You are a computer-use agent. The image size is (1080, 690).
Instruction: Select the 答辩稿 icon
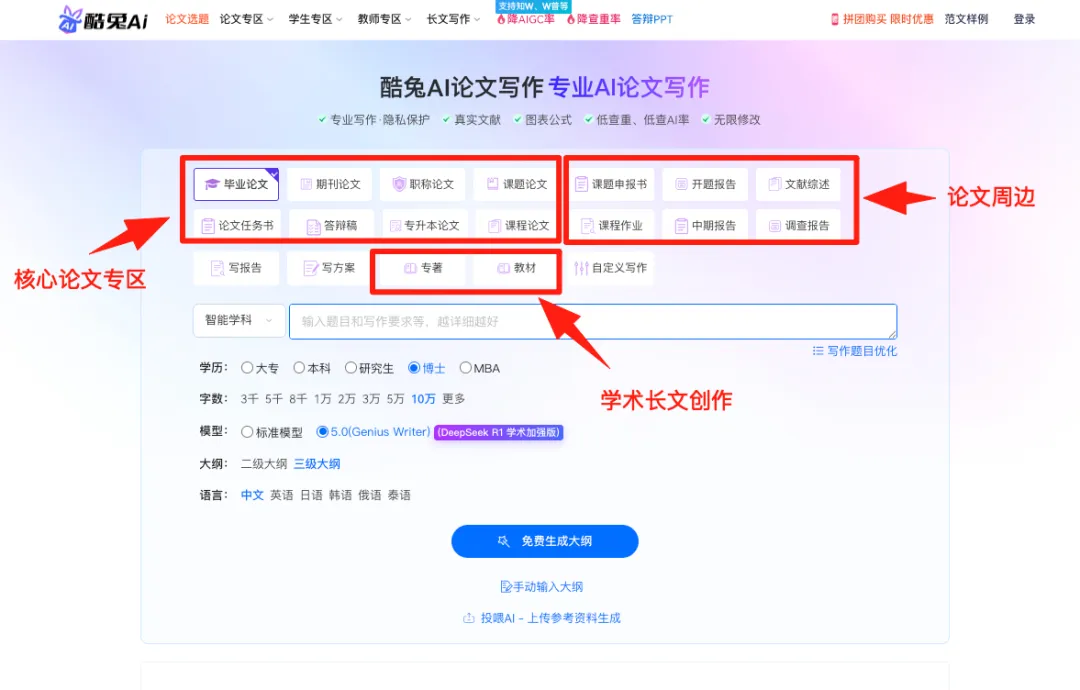313,227
